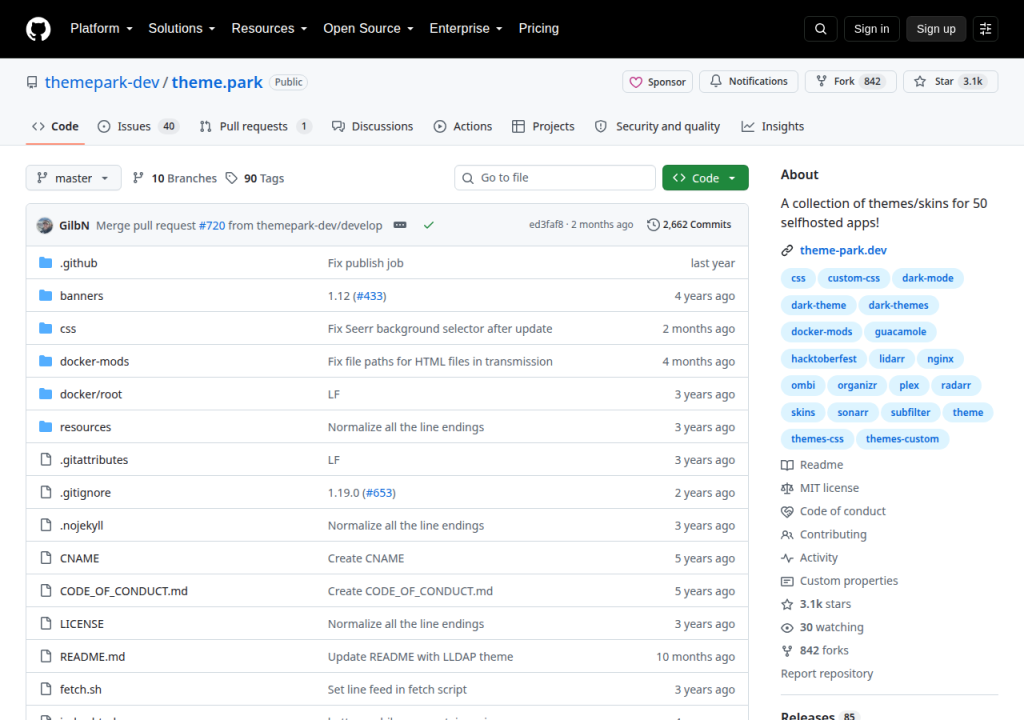The width and height of the screenshot is (1024, 720).
Task: Open the appearance settings icon in header
Action: click(x=985, y=29)
